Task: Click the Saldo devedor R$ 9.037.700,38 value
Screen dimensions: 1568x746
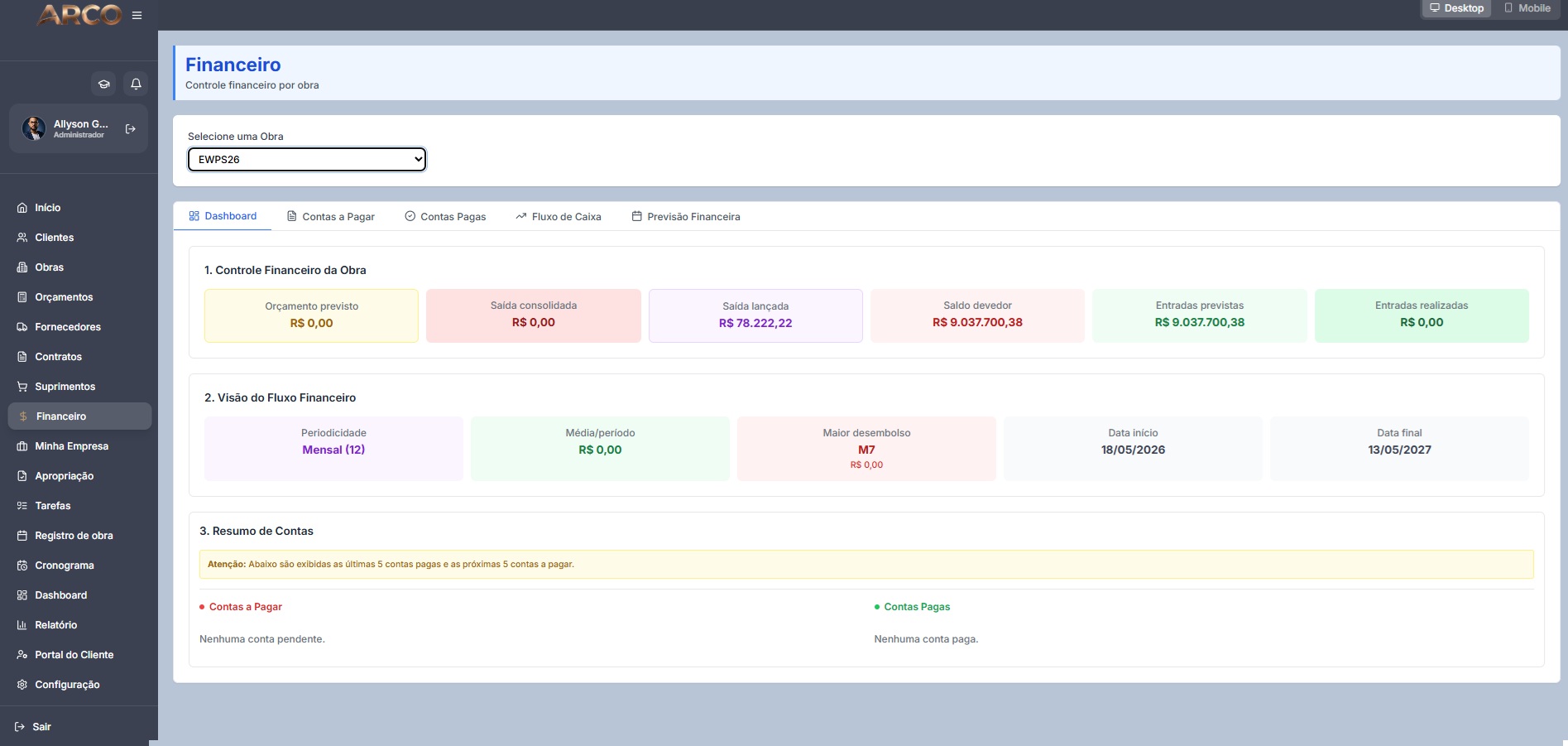Action: point(977,323)
